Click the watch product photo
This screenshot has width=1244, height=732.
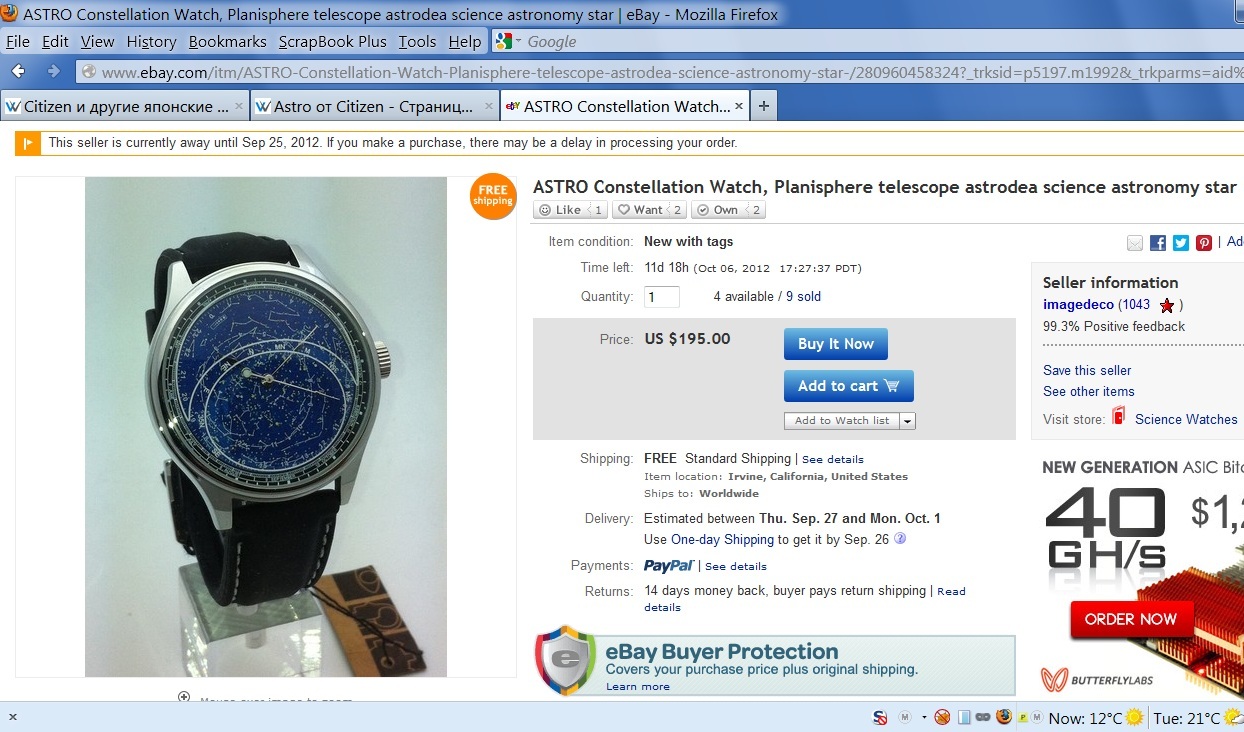click(x=266, y=427)
